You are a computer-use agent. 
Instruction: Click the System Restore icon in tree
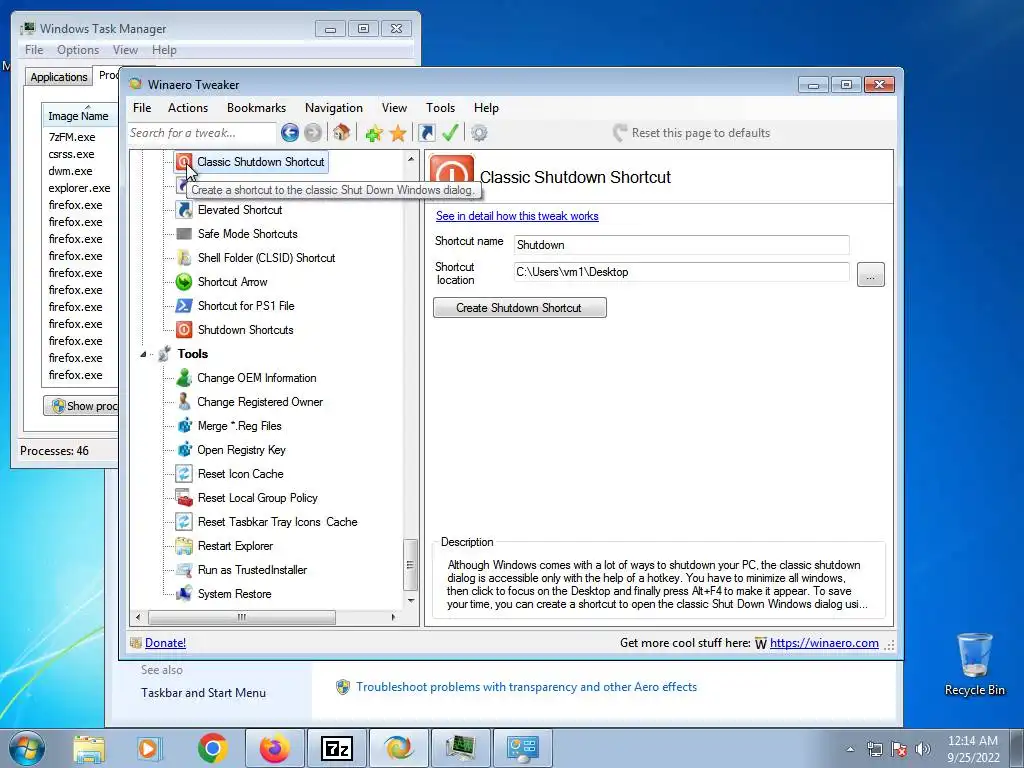(184, 593)
